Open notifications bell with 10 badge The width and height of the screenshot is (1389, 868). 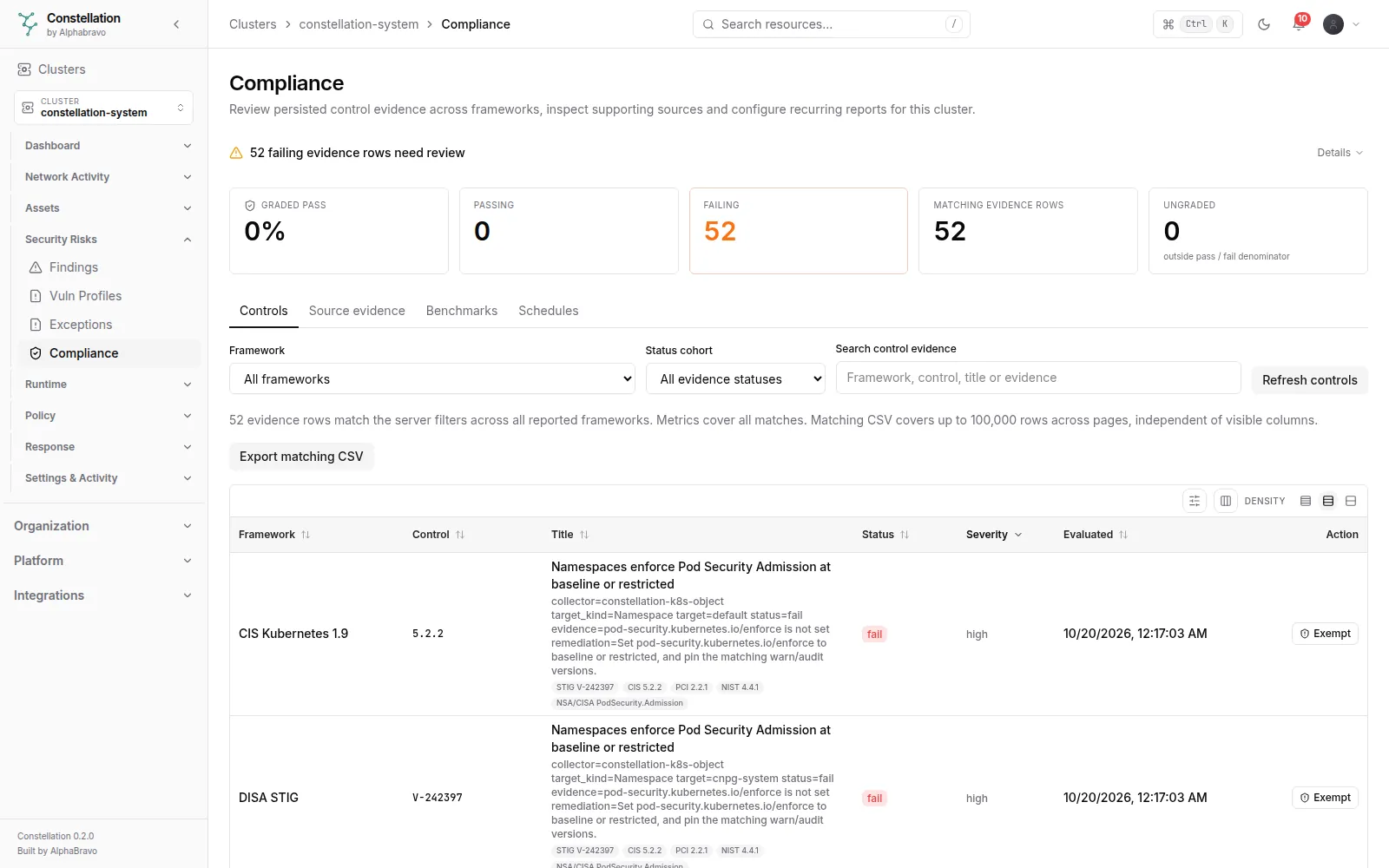(1299, 23)
